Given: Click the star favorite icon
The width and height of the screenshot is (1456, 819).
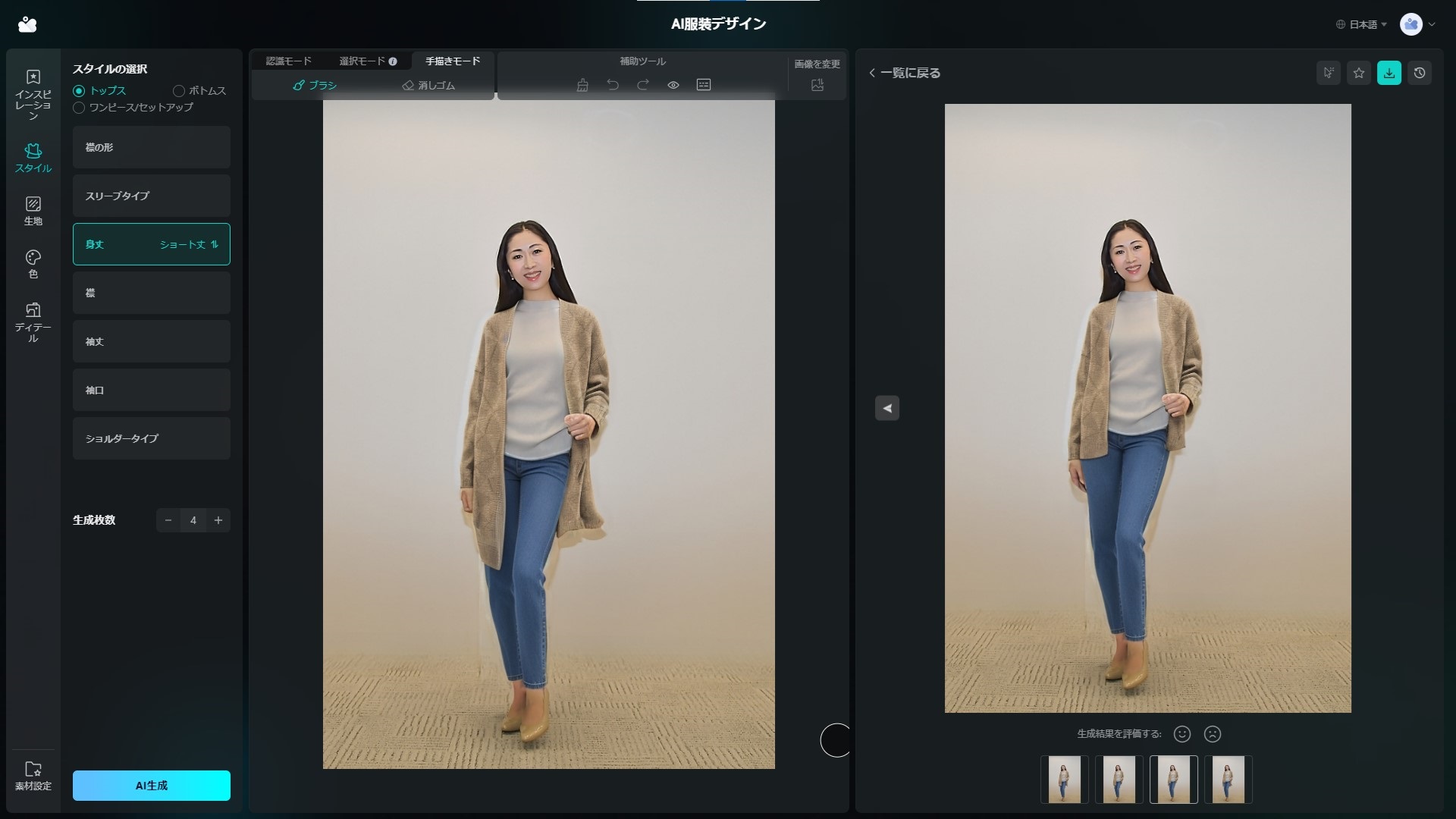Looking at the screenshot, I should click(x=1358, y=73).
